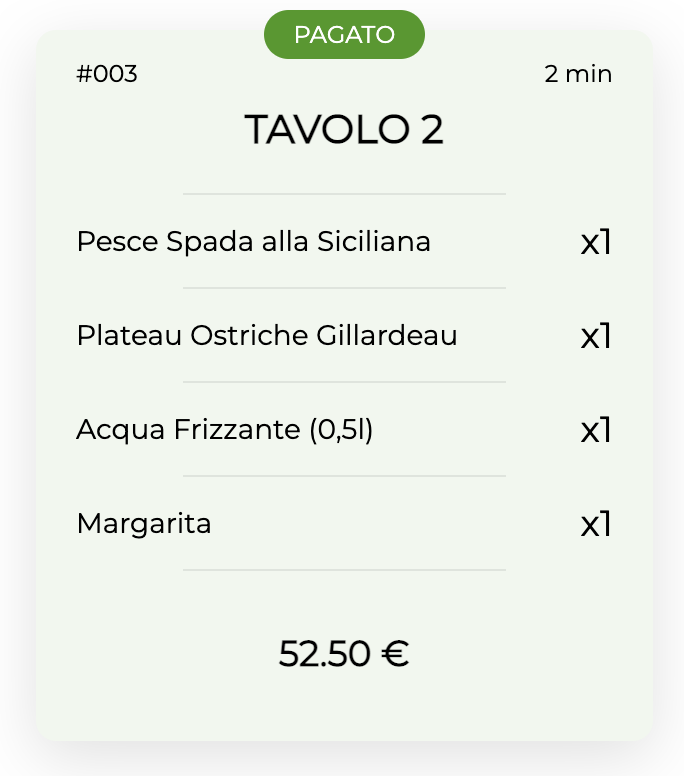Screen dimensions: 684x776
Task: Select Plateau Ostriche Gillardeau item
Action: (x=267, y=336)
